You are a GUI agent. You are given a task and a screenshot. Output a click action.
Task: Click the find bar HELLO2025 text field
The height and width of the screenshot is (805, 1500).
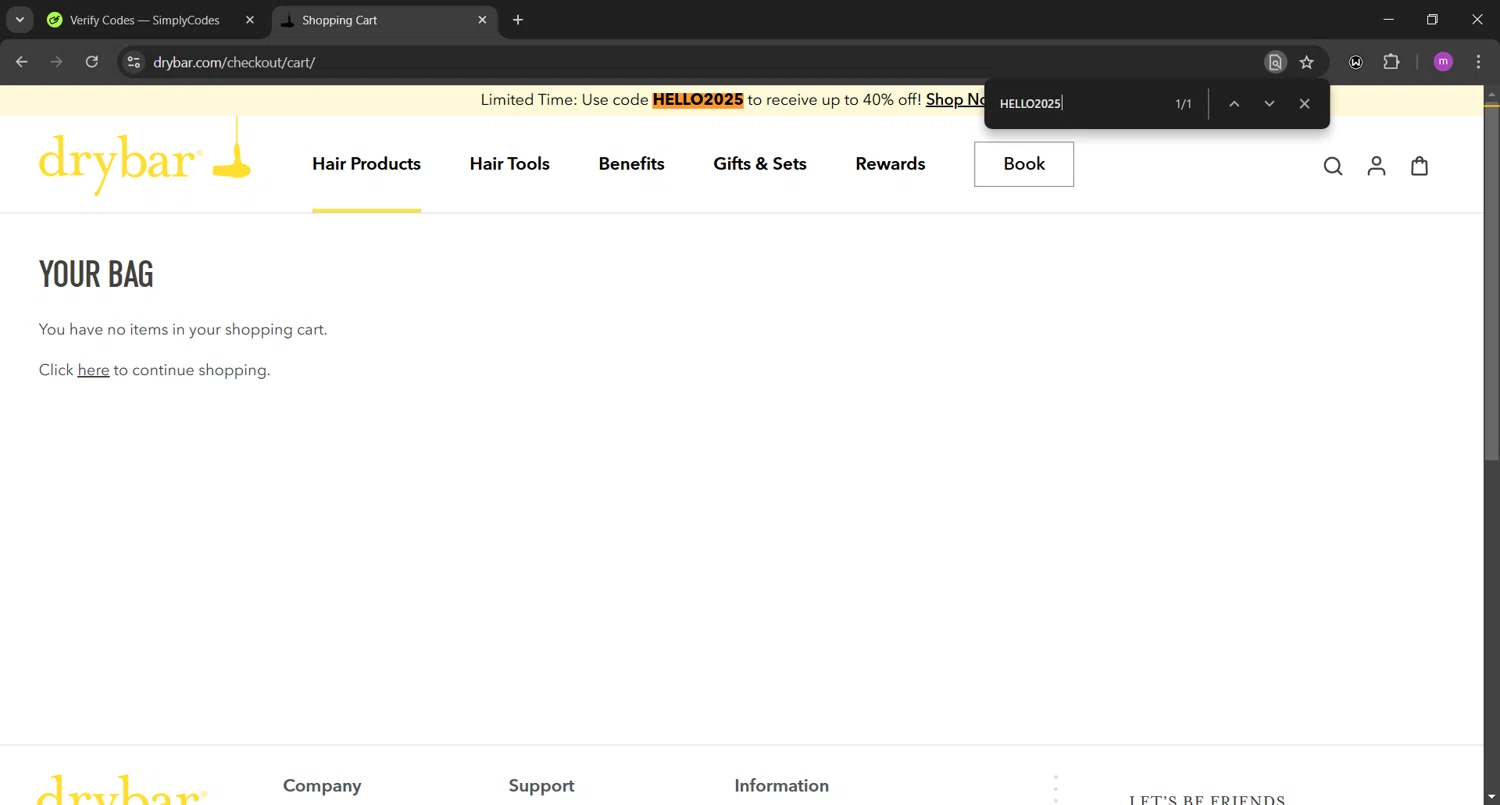coord(1080,104)
